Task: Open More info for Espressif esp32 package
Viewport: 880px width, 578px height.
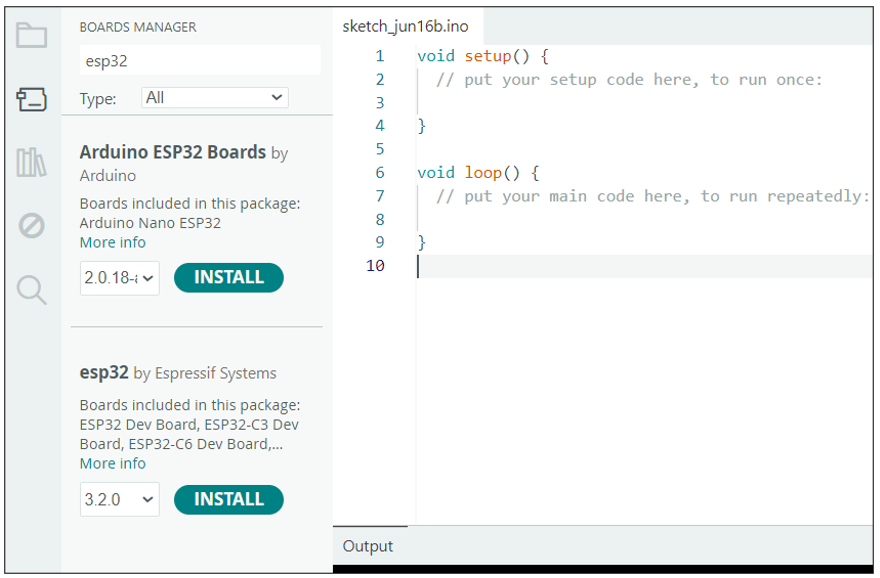Action: (113, 464)
